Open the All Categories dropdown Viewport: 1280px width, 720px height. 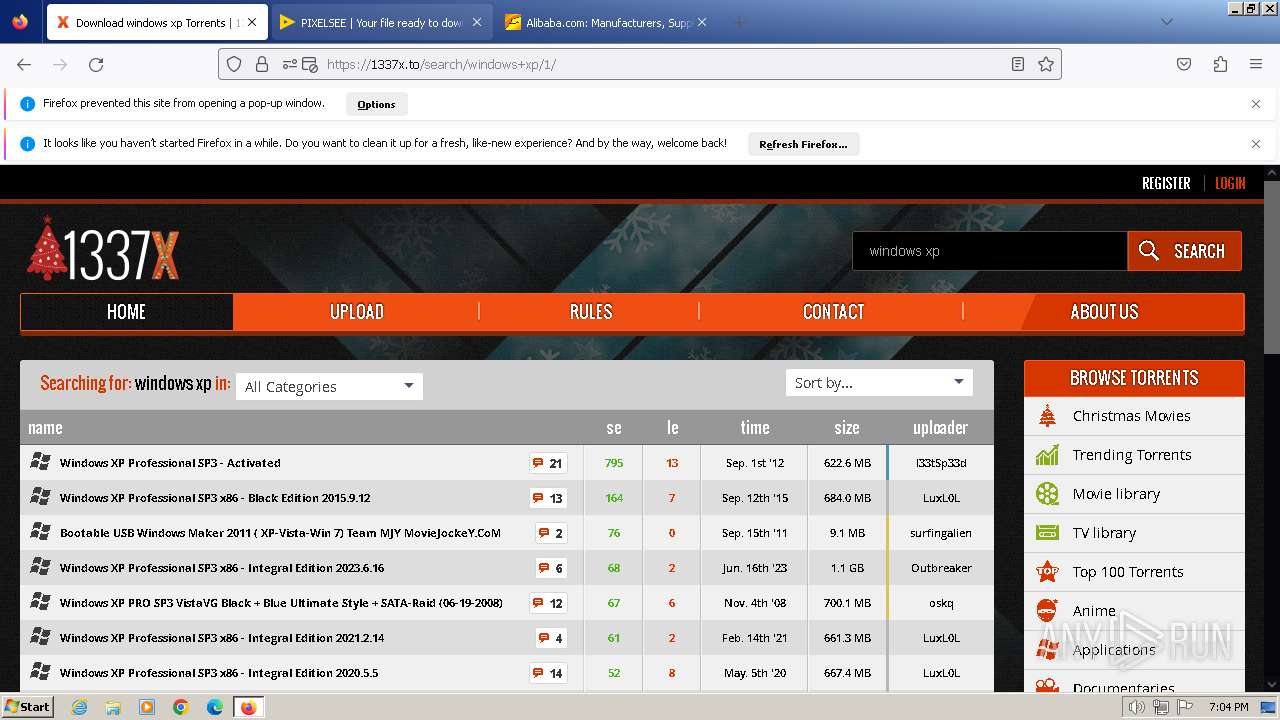tap(329, 387)
